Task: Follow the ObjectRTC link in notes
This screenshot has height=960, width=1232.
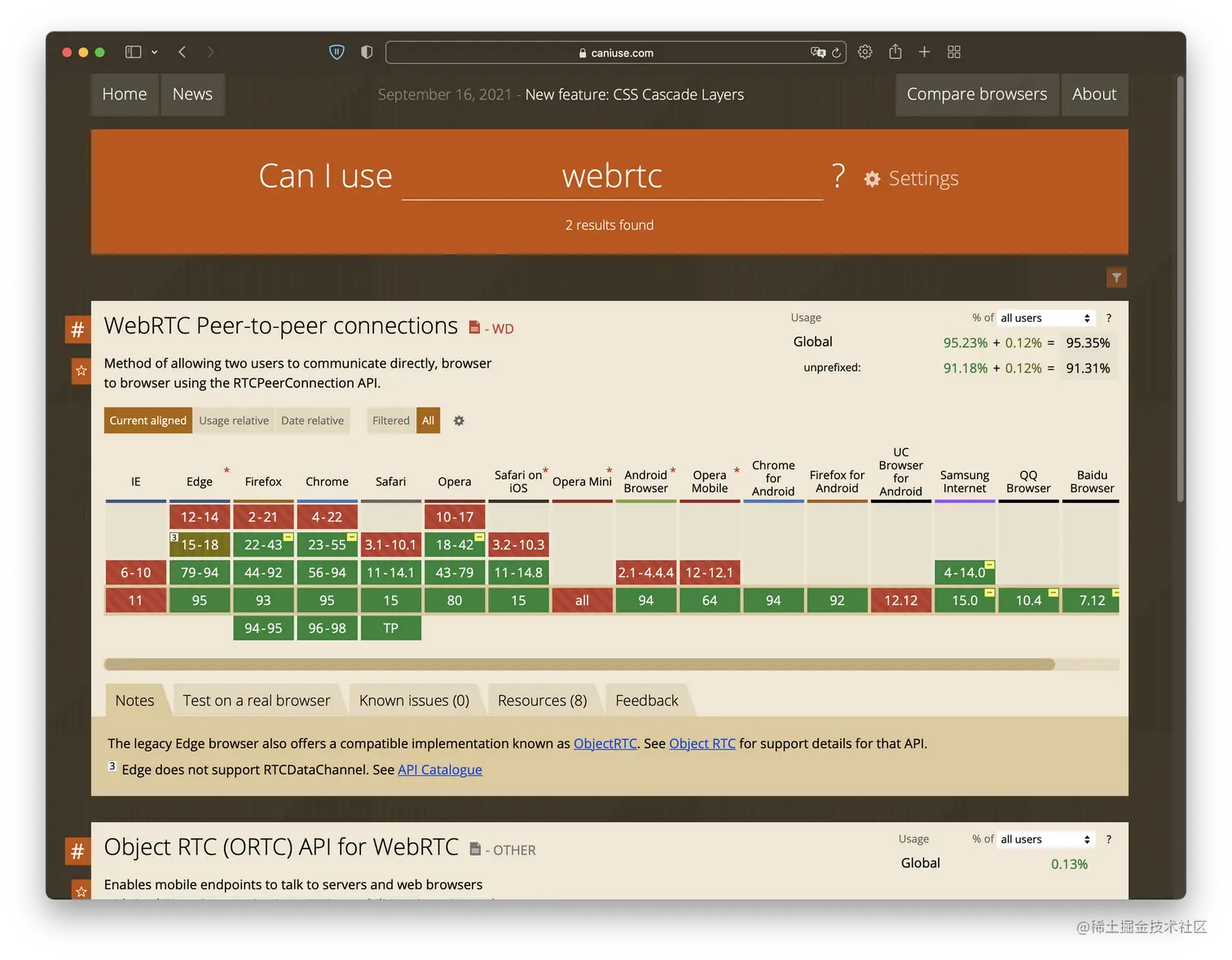Action: [605, 743]
